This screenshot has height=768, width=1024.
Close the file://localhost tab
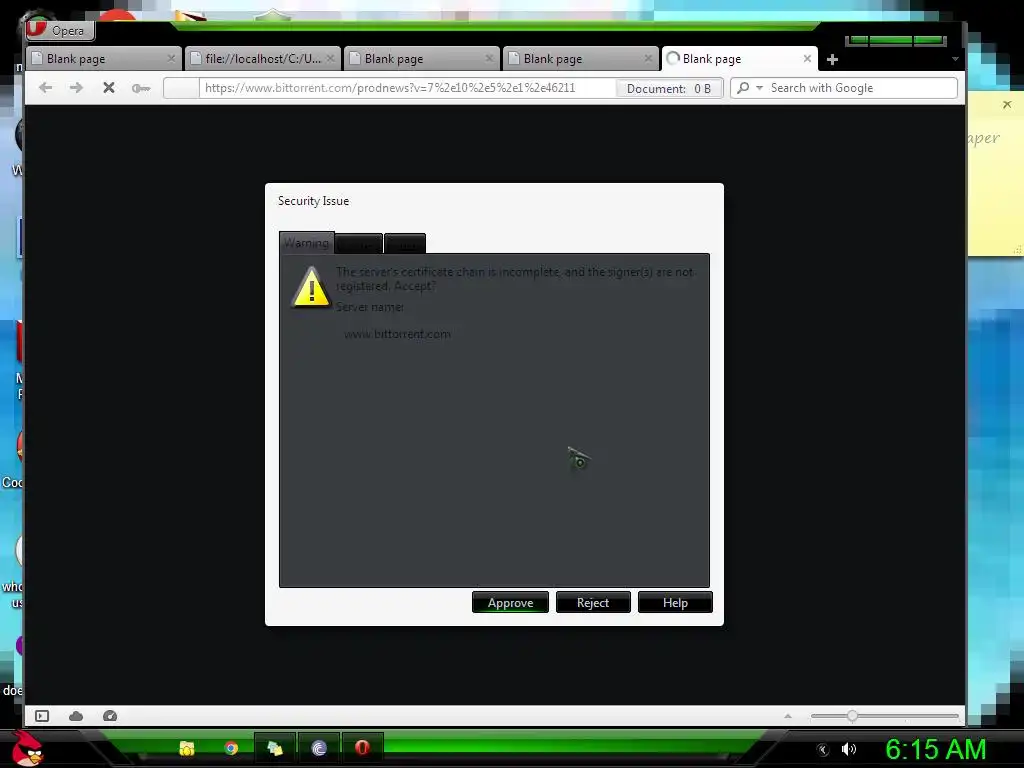(x=330, y=59)
